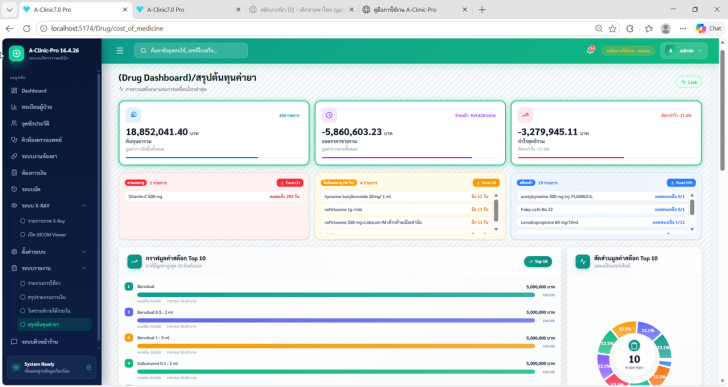Toggle the hamburger menu in the header
Screen dimensions: 728x387
tap(120, 51)
